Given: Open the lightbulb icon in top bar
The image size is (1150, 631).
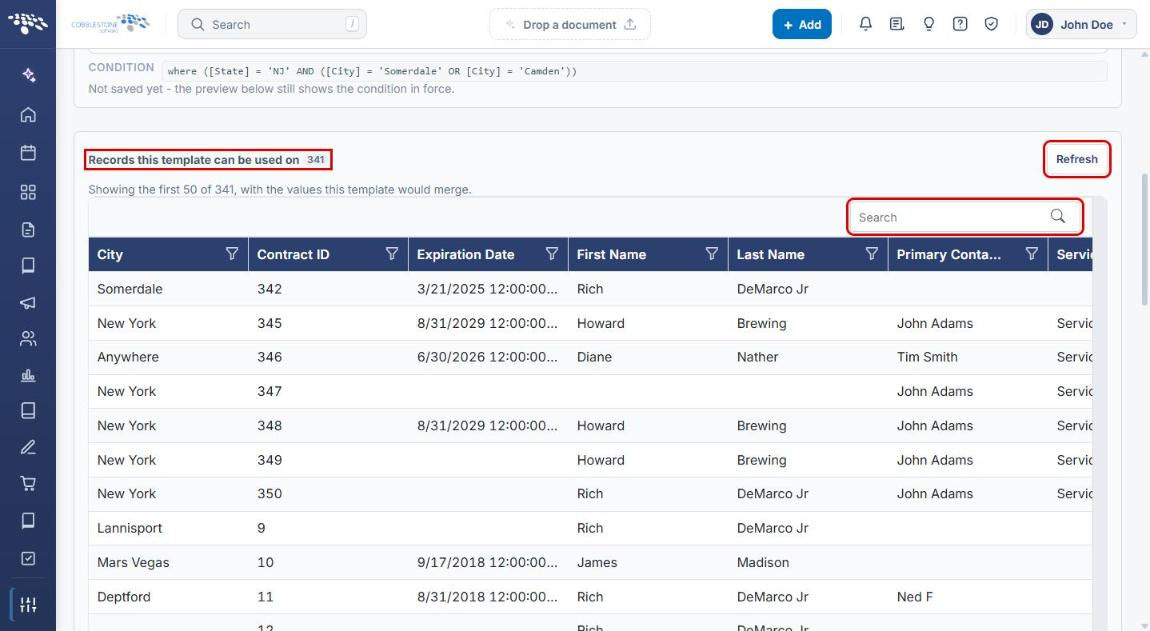Looking at the screenshot, I should pos(929,24).
